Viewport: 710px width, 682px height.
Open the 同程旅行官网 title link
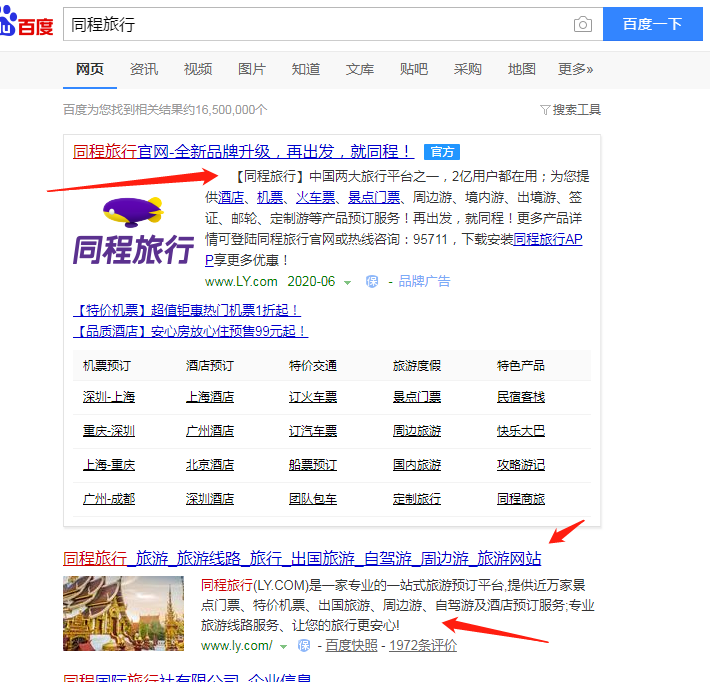[x=244, y=151]
